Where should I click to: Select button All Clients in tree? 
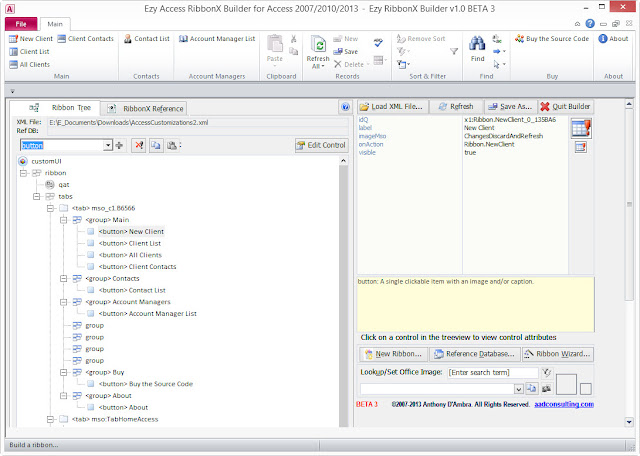click(x=130, y=255)
